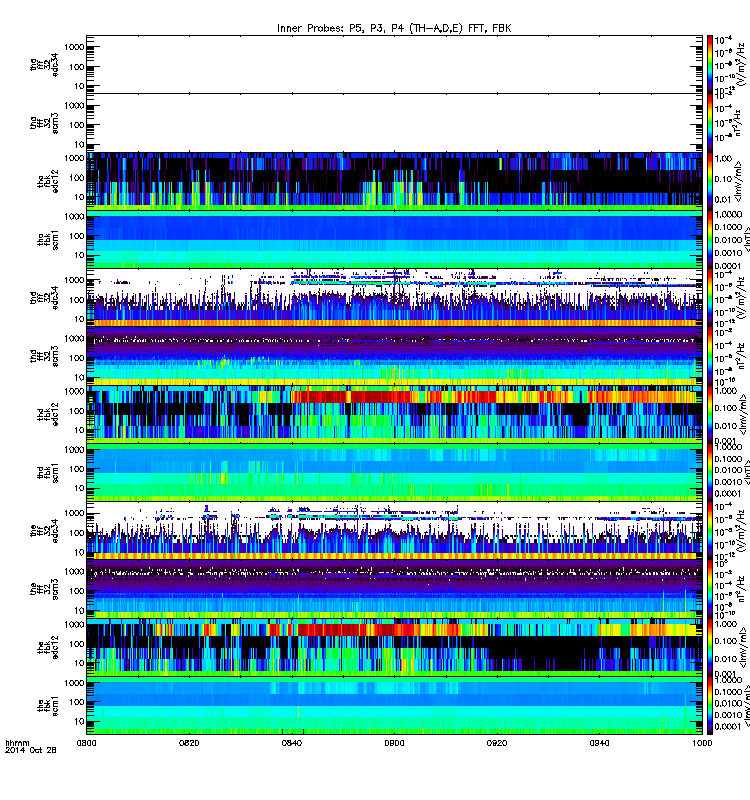Image resolution: width=750 pixels, height=800 pixels.
Task: Click the 10 y-tick of thd fbk scm1 panel
Action: click(79, 488)
